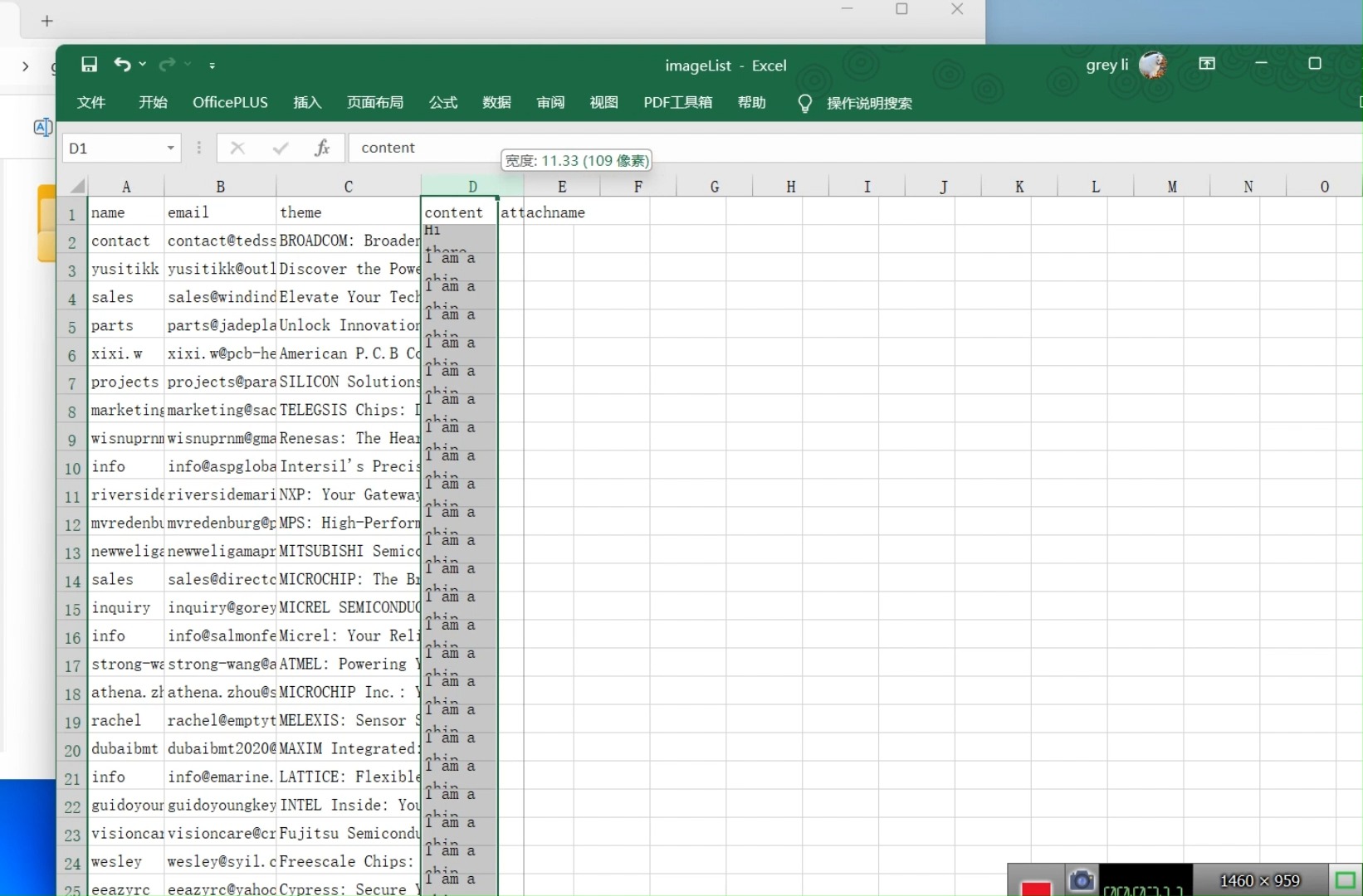This screenshot has width=1363, height=896.
Task: Open the Customize Quick Access Toolbar dropdown
Action: point(213,66)
